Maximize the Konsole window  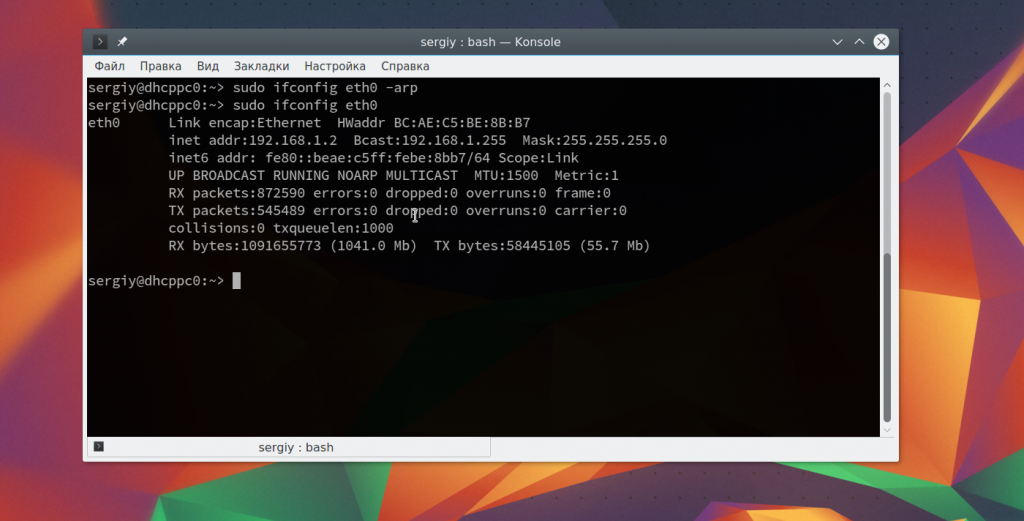859,42
